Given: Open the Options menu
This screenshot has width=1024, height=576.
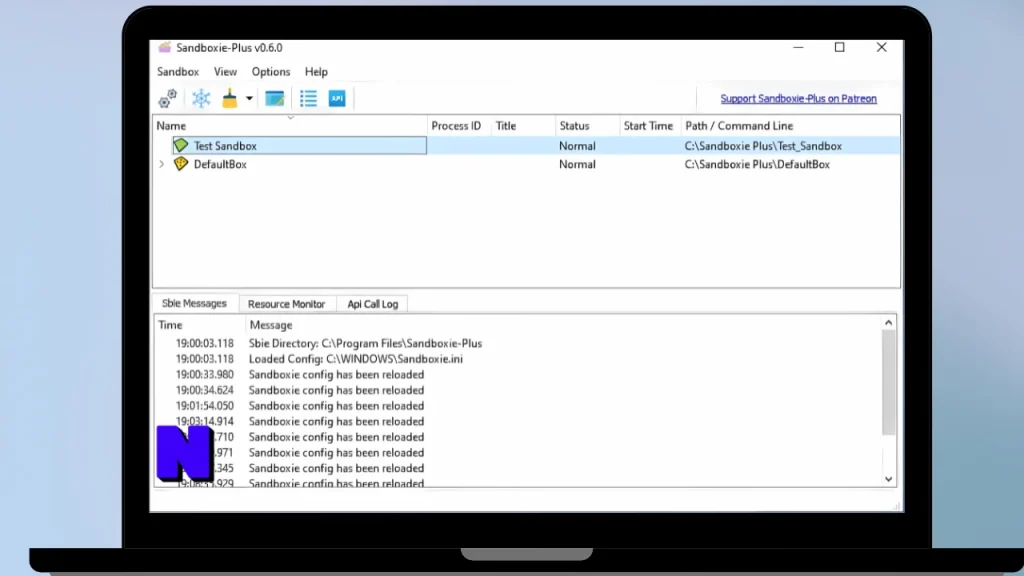Looking at the screenshot, I should click(271, 72).
